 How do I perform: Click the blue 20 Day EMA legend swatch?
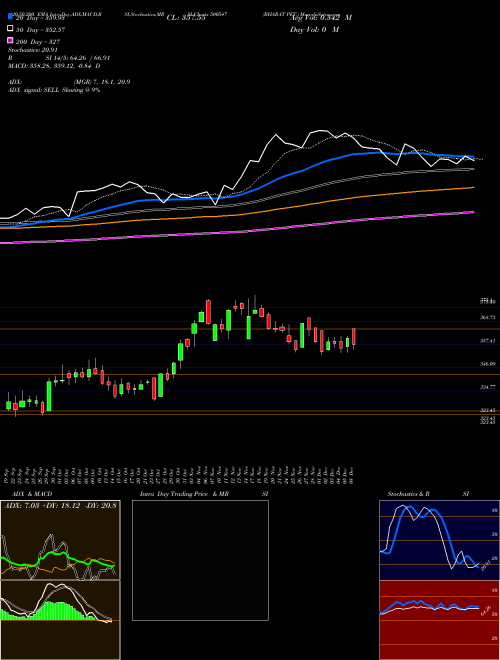click(x=11, y=17)
